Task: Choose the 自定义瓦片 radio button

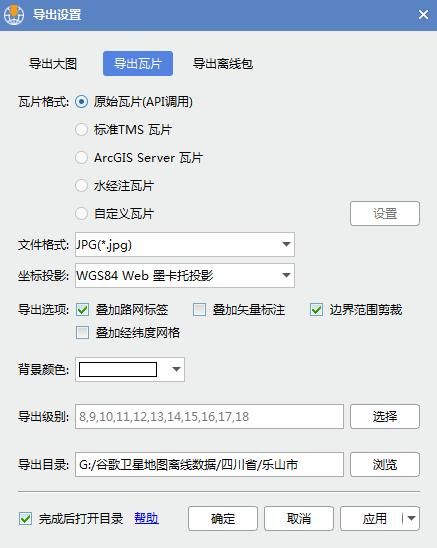Action: [81, 214]
